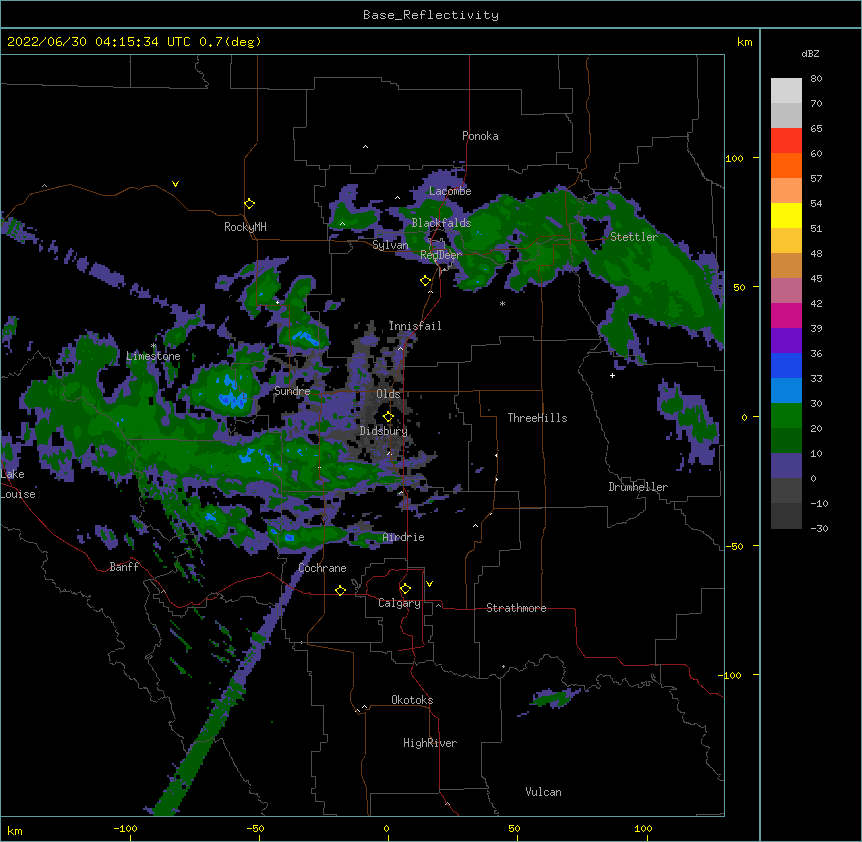Viewport: 862px width, 842px height.
Task: Click the RockyMH label
Action: (245, 227)
